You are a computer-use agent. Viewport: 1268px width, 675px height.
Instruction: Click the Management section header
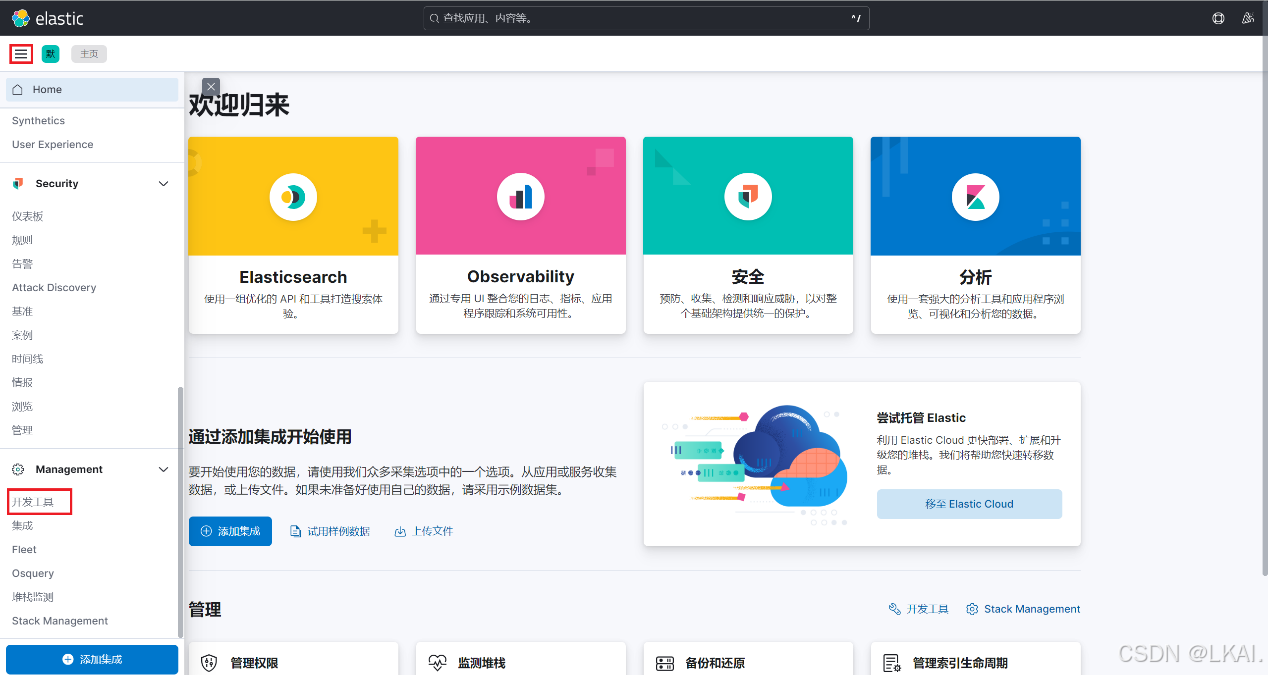click(92, 470)
